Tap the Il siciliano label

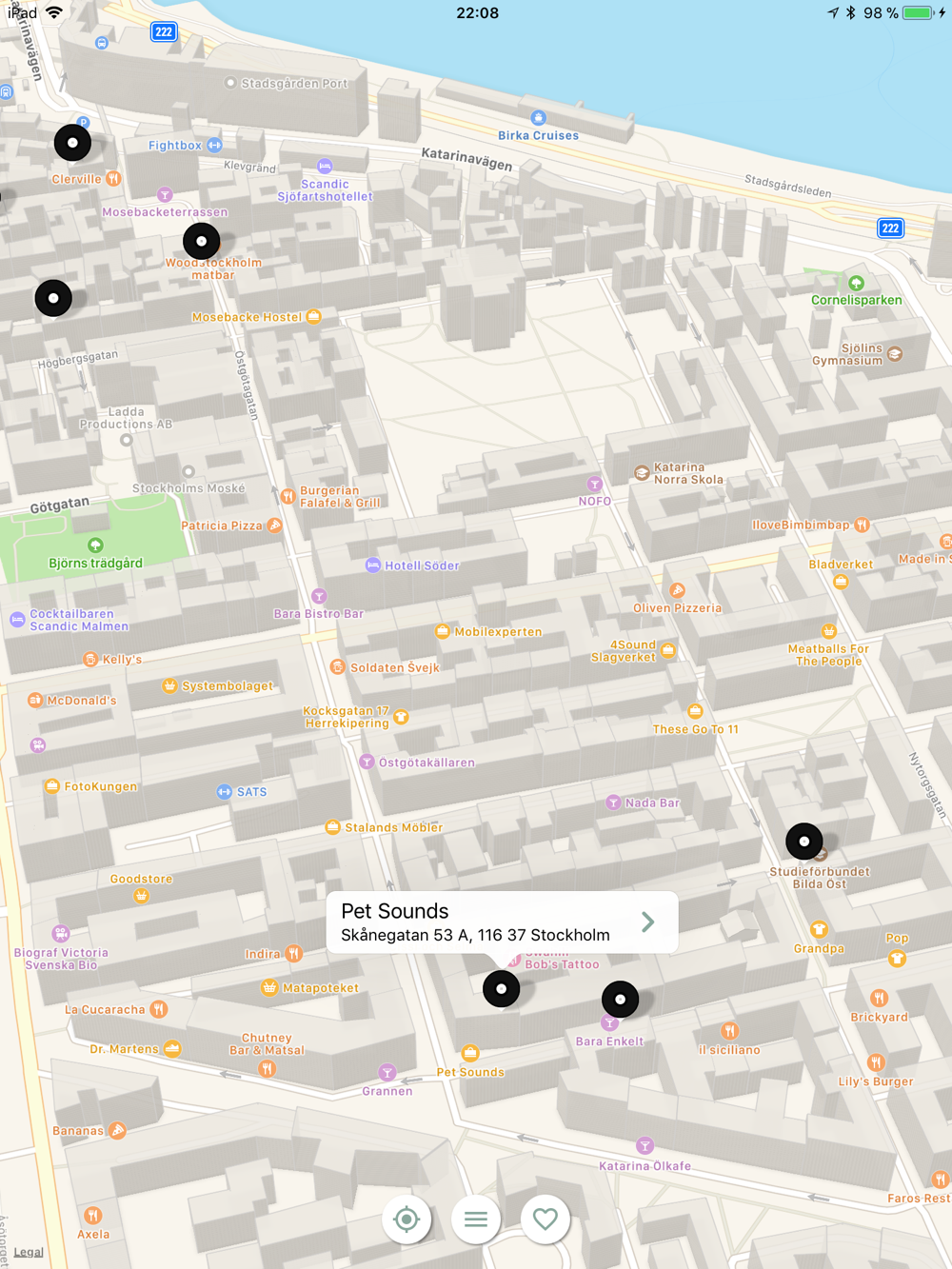(729, 1050)
